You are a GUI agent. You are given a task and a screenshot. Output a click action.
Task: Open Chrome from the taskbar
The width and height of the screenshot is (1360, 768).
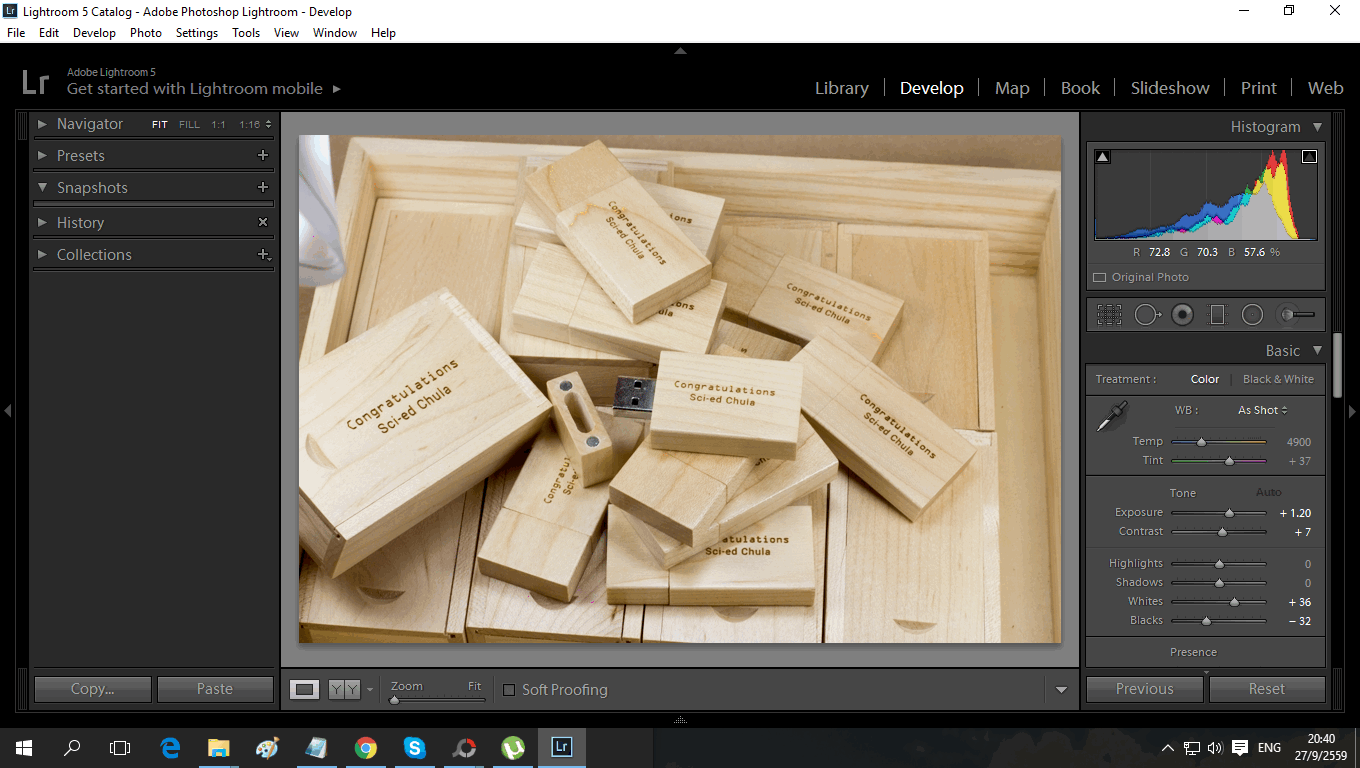366,747
